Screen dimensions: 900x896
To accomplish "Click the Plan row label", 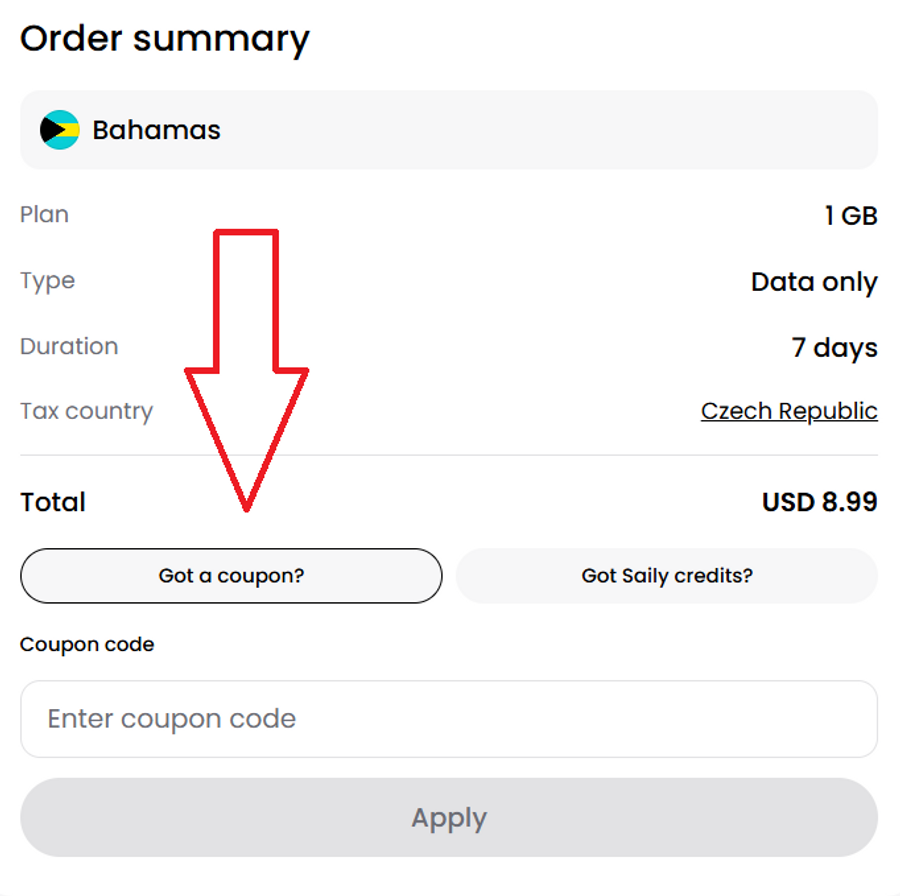I will coord(45,215).
